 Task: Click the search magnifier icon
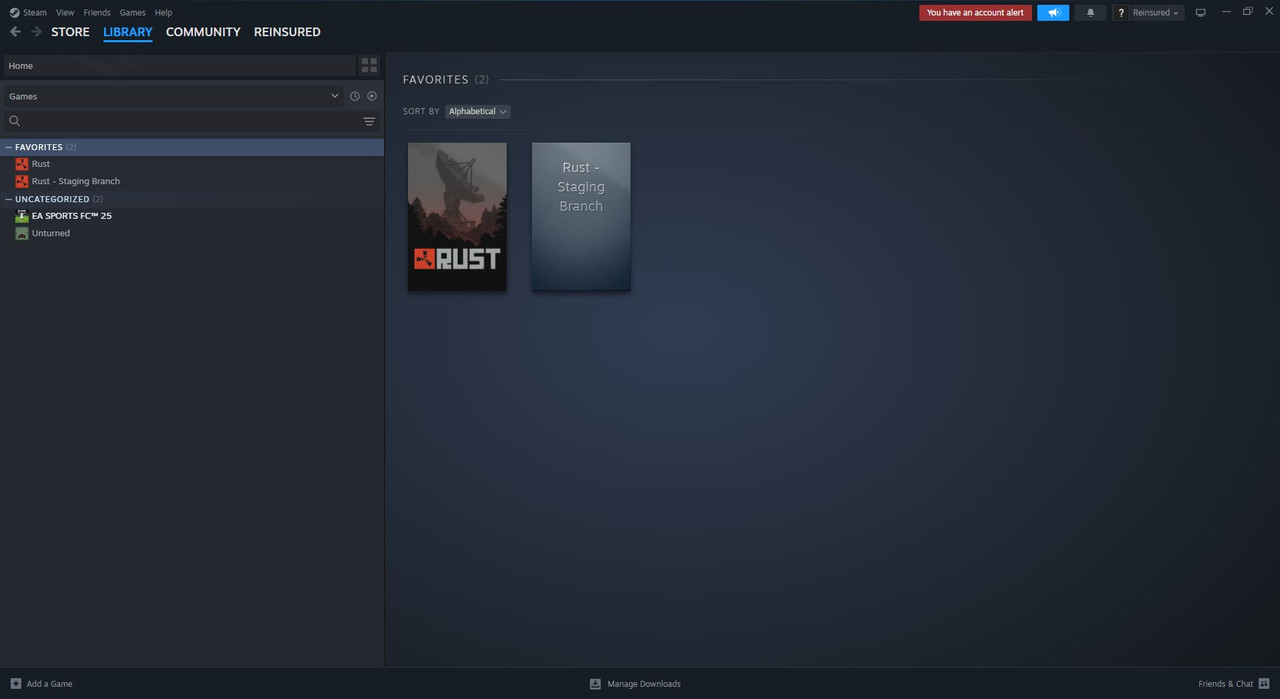tap(14, 121)
